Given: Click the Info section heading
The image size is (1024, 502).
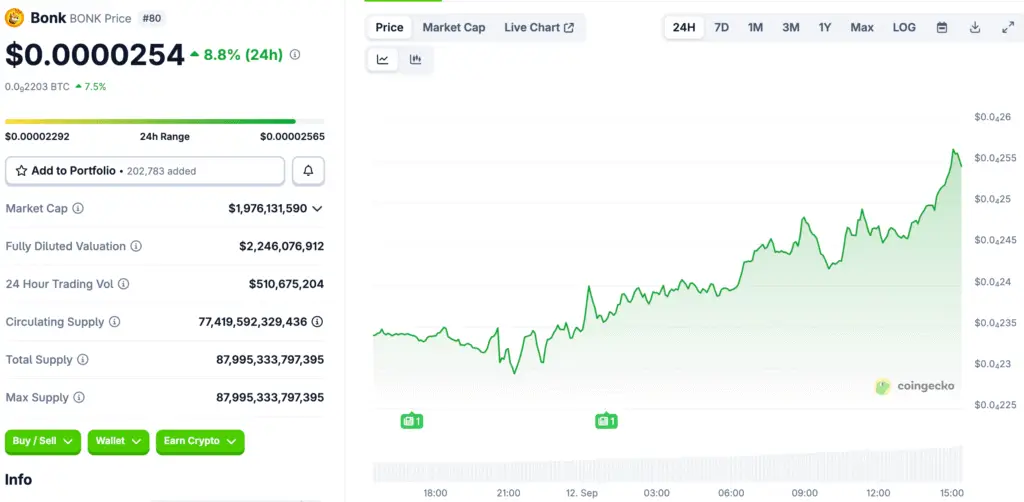Looking at the screenshot, I should click(18, 480).
